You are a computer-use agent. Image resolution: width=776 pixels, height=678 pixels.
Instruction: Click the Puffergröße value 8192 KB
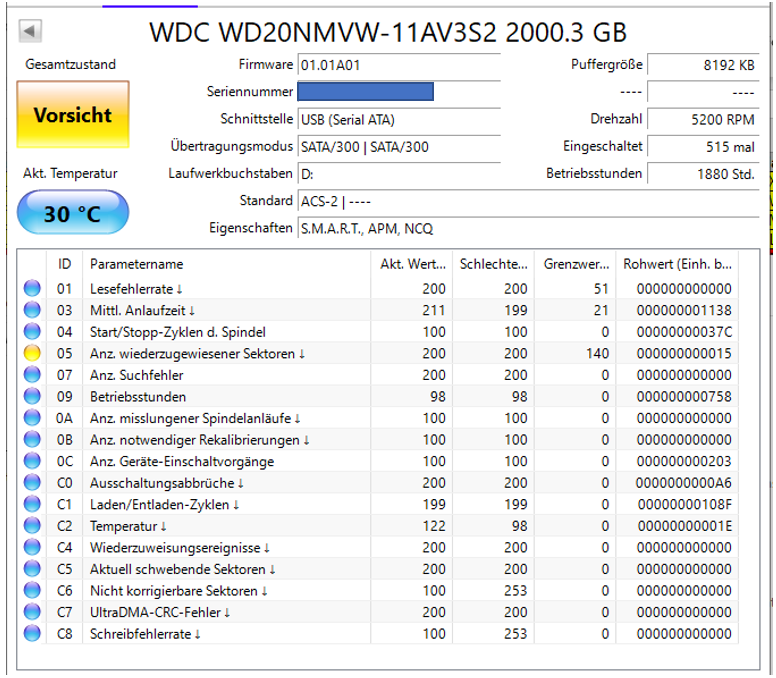tap(703, 65)
